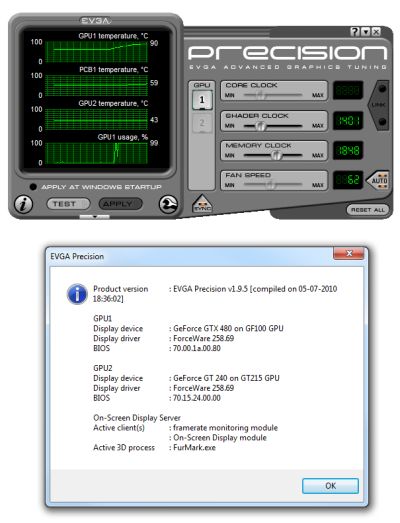Click 'On-Screen Display Server' heading
This screenshot has height=523, width=400.
click(x=137, y=418)
